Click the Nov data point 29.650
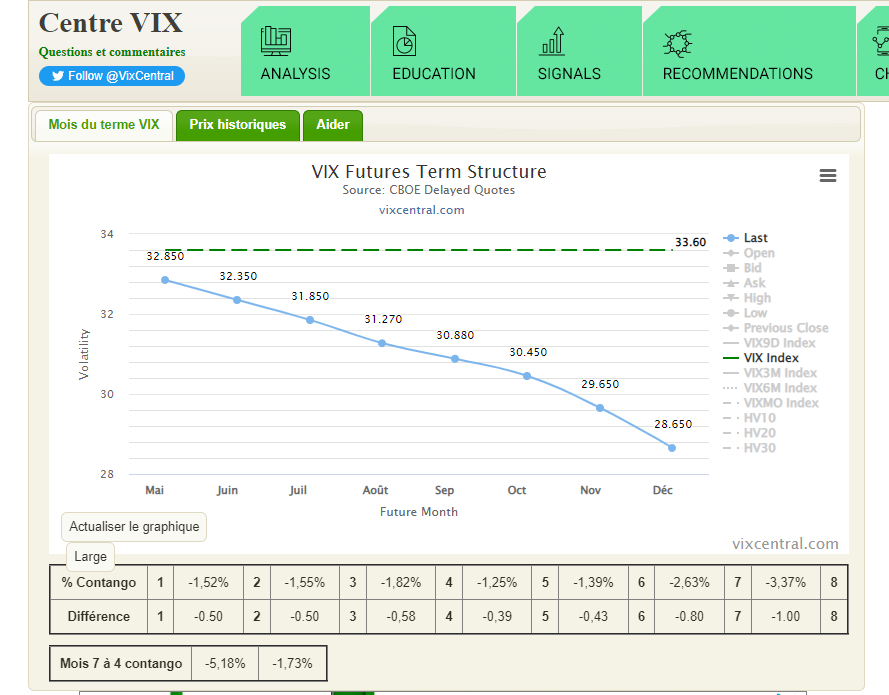Screen dimensions: 889x695 pyautogui.click(x=600, y=408)
